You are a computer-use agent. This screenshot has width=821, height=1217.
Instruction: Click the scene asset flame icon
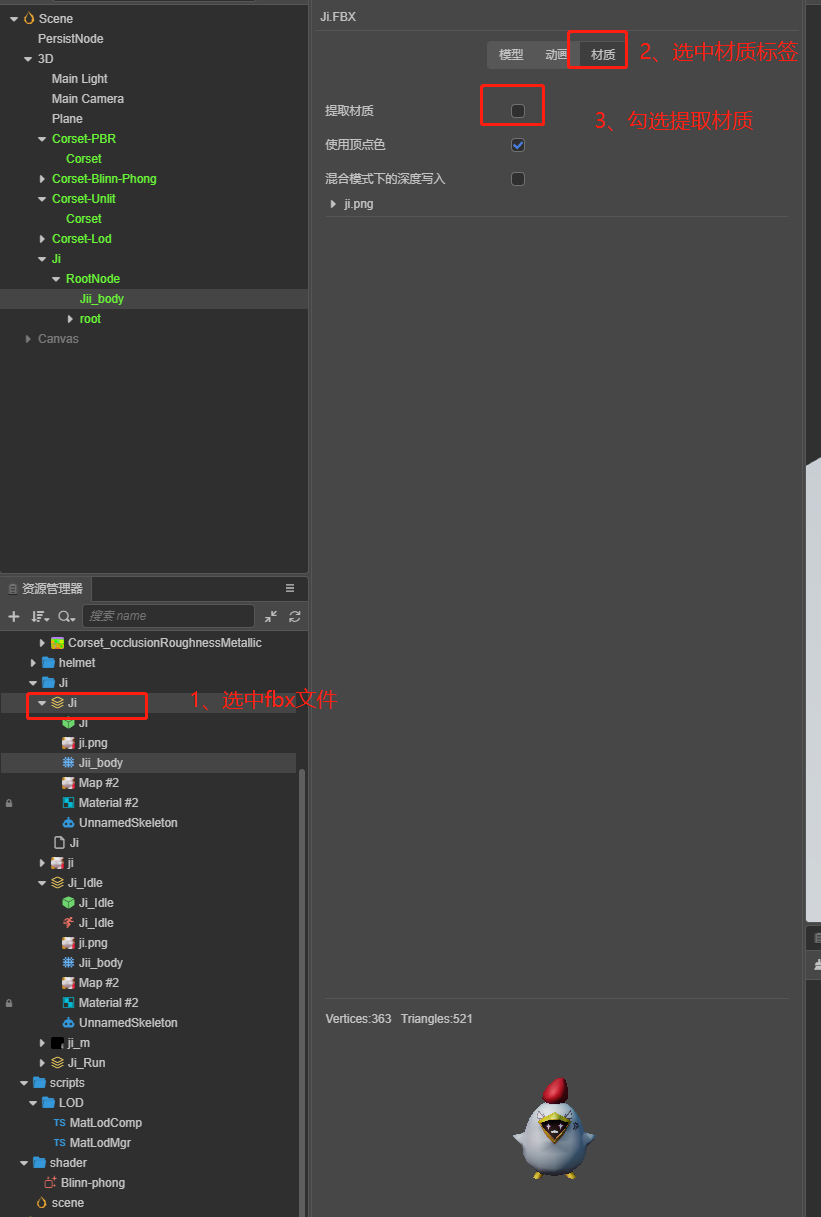41,1202
